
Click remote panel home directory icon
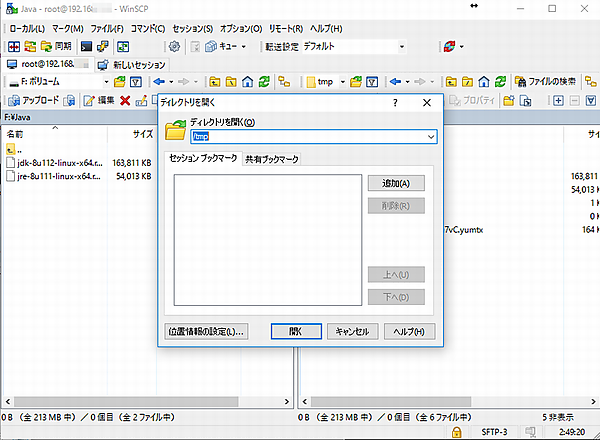[484, 81]
